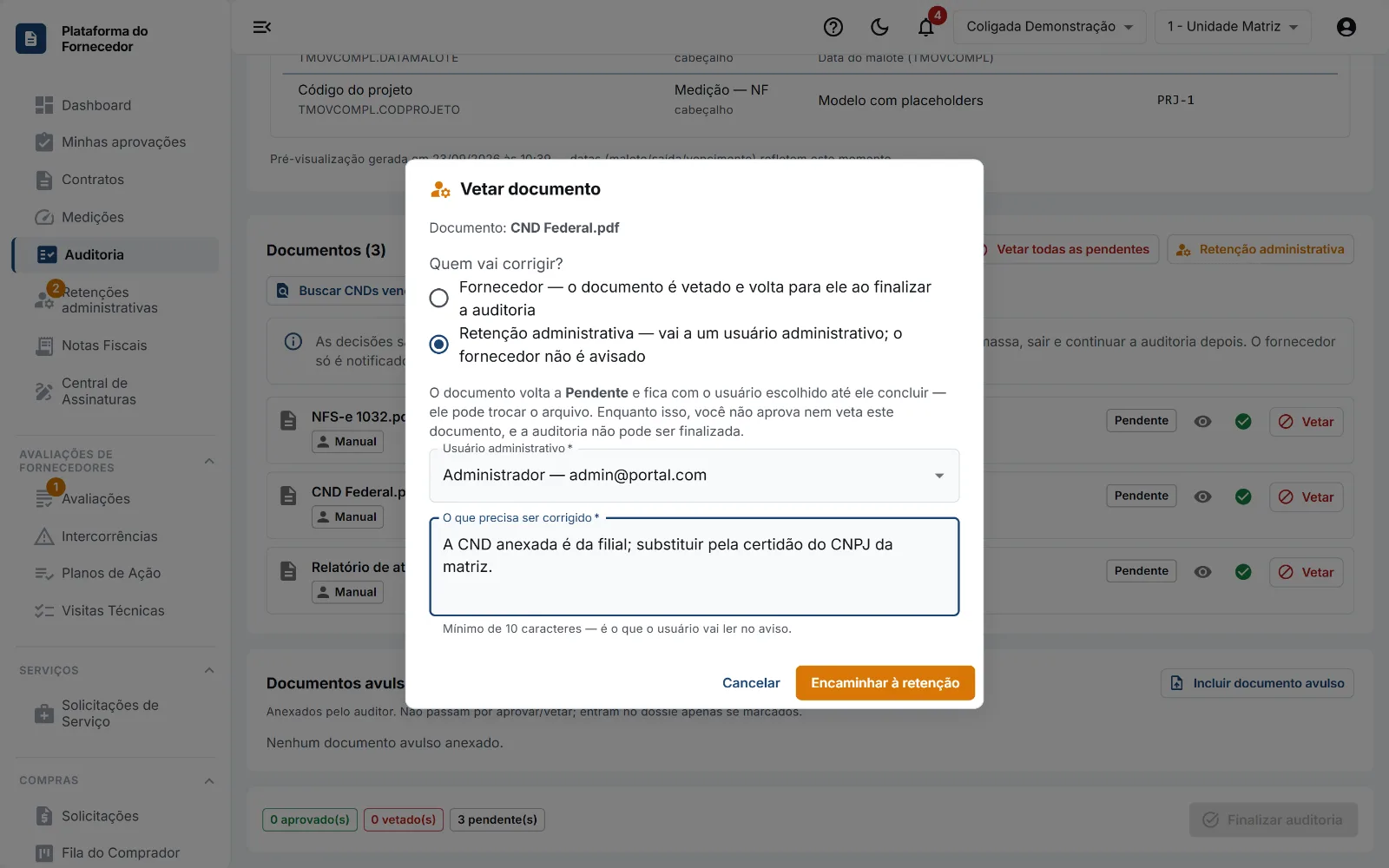Preview NFS-e 1032 document with eye icon
The height and width of the screenshot is (868, 1389).
pos(1202,421)
